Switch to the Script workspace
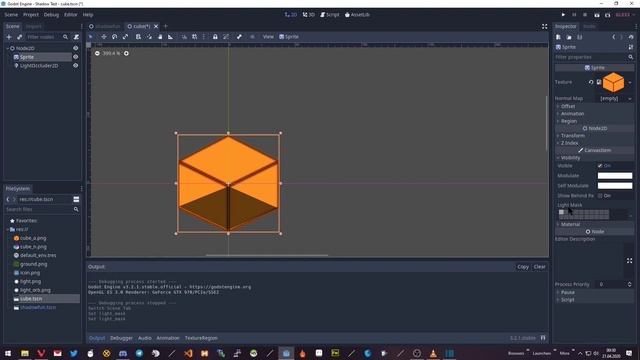 pyautogui.click(x=330, y=15)
